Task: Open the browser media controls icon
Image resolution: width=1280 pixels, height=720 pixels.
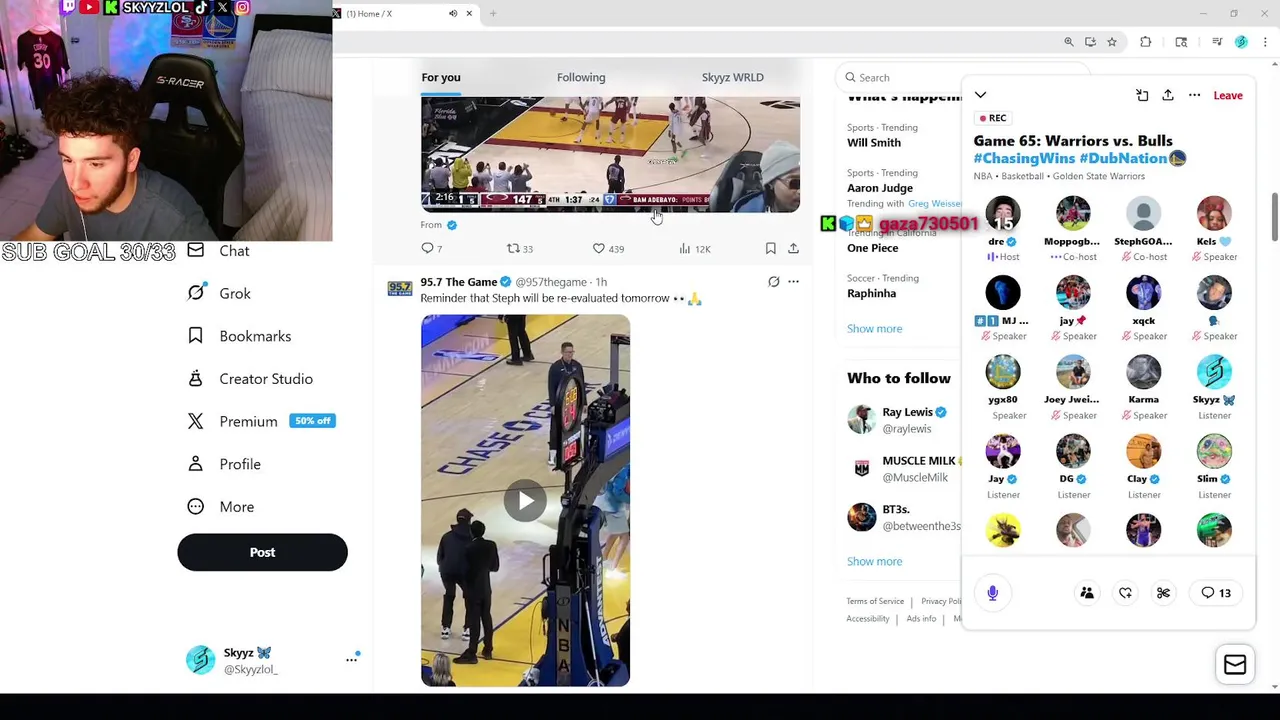Action: click(1217, 42)
